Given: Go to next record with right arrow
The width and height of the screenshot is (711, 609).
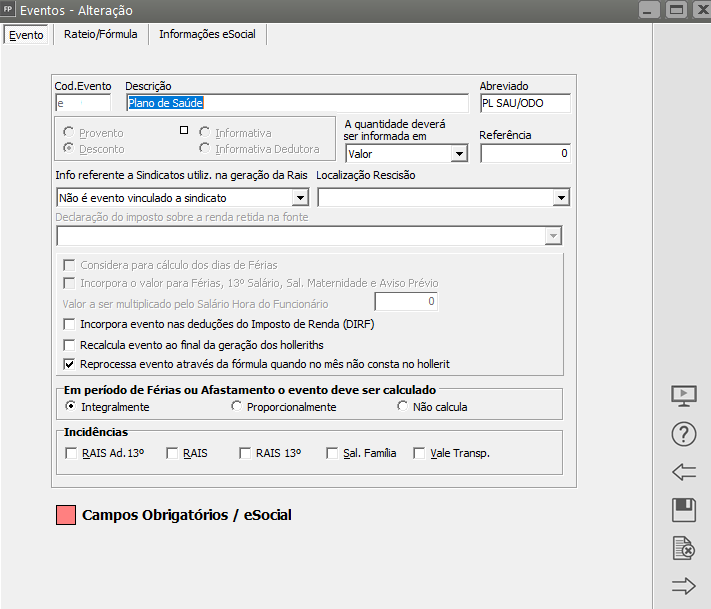Looking at the screenshot, I should (683, 587).
